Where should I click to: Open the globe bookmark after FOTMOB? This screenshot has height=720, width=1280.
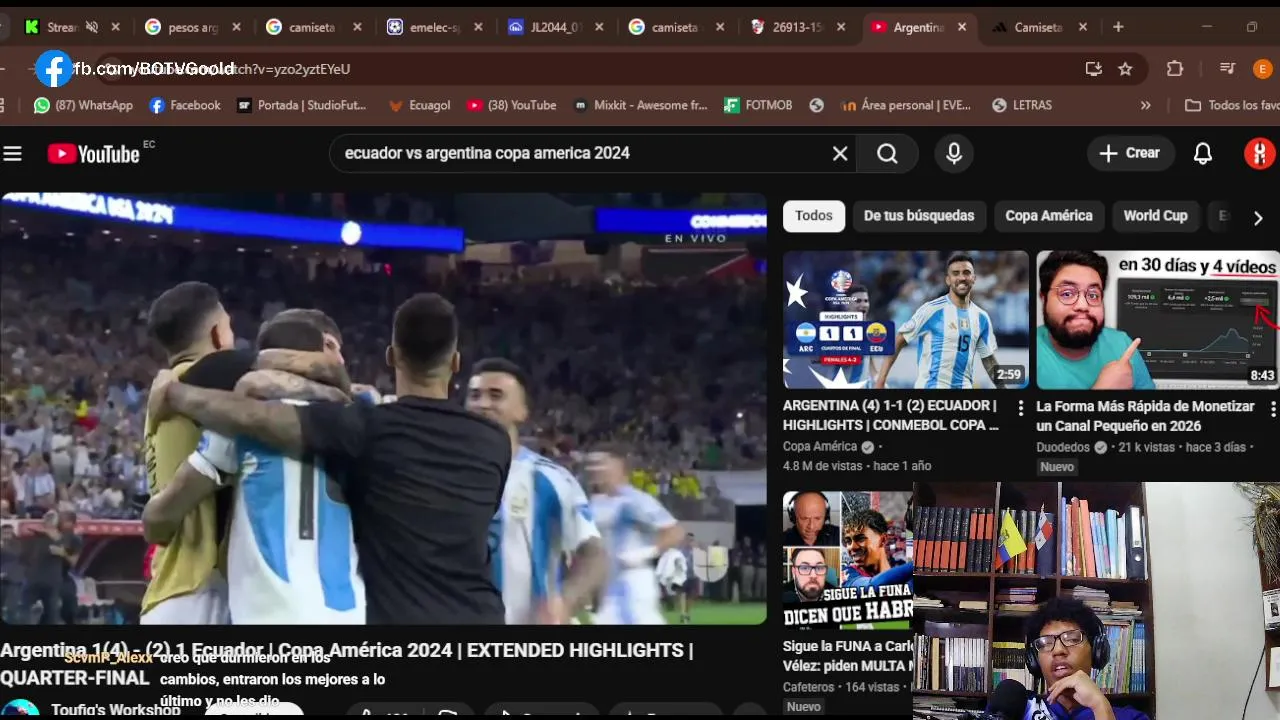coord(817,105)
